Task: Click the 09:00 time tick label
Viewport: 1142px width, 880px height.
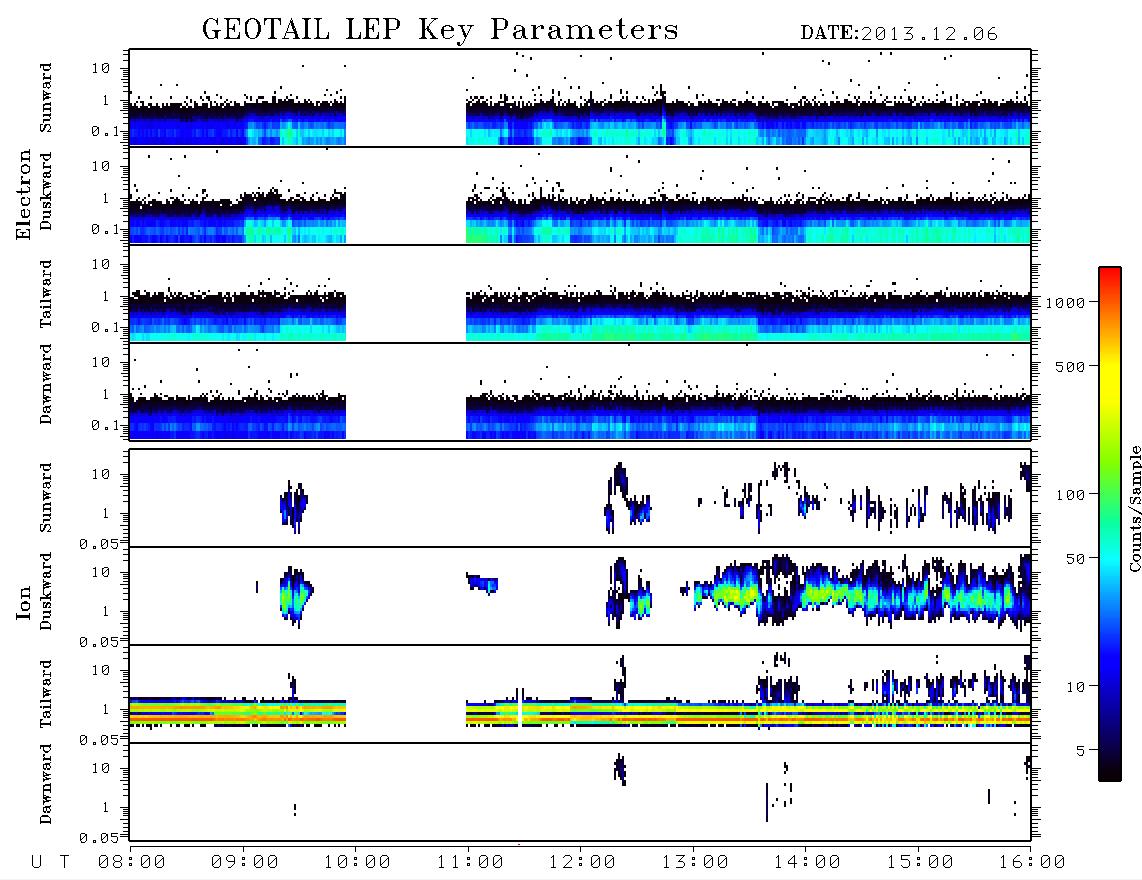Action: pyautogui.click(x=245, y=863)
